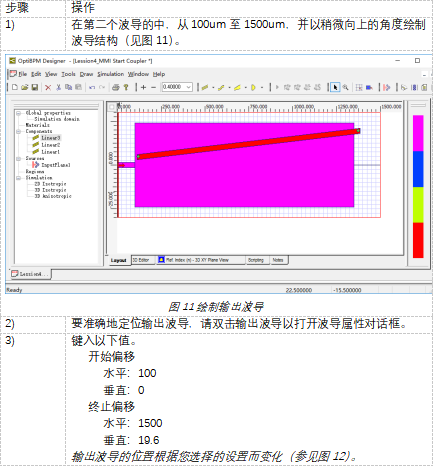Image resolution: width=435 pixels, height=467 pixels.
Task: Click the New document toolbar icon
Action: (15, 87)
